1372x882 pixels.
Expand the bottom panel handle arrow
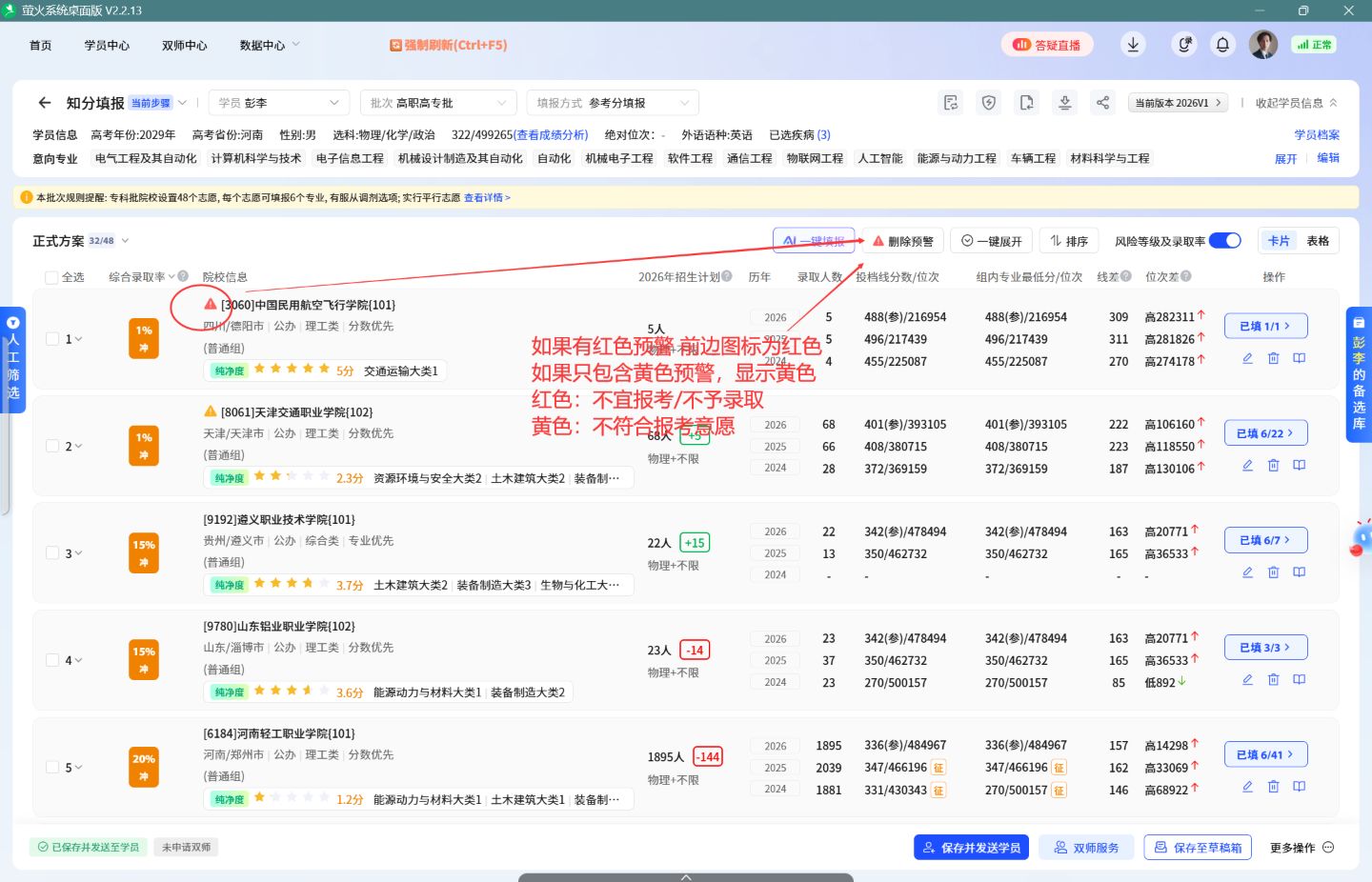(x=686, y=876)
